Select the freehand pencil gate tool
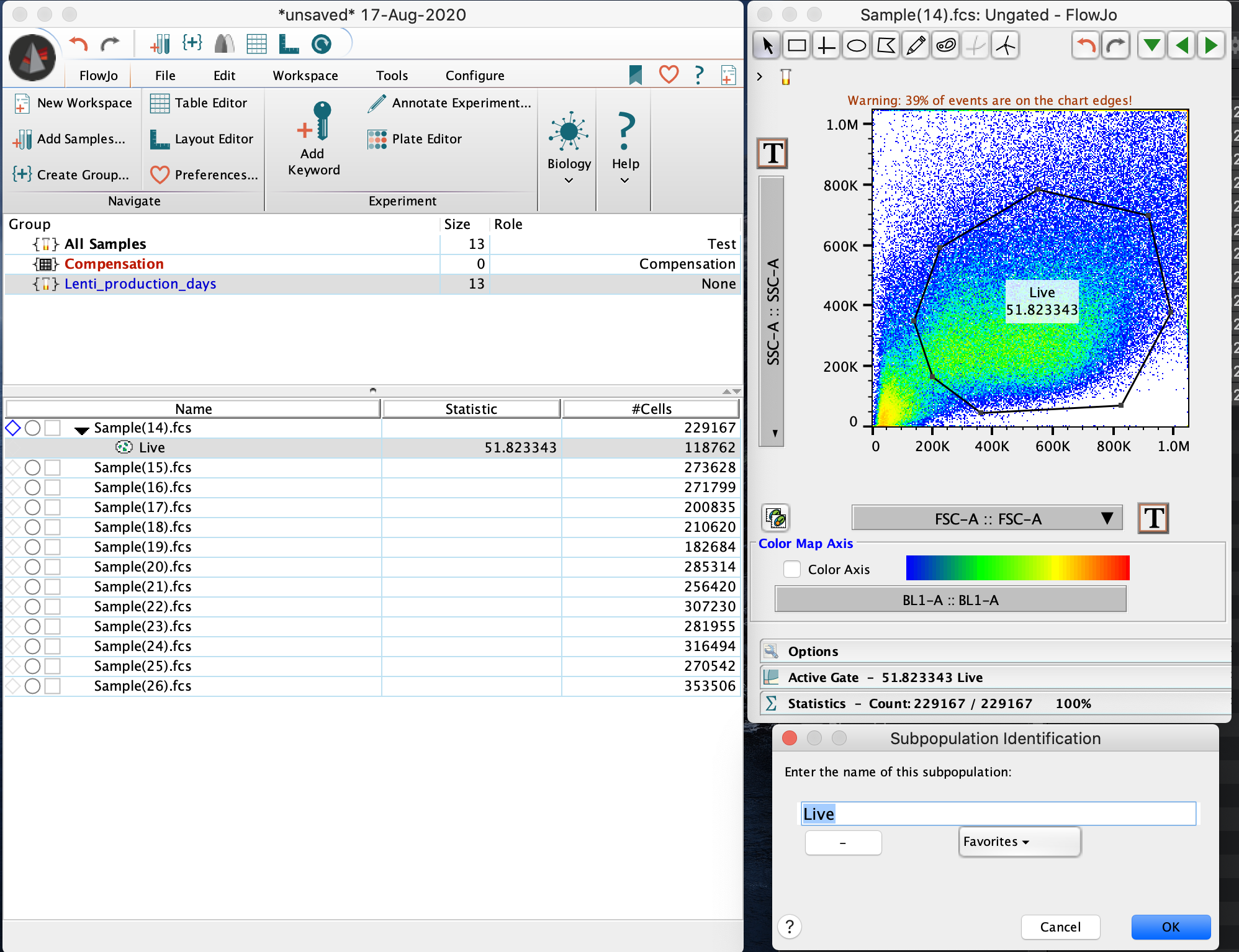Image resolution: width=1239 pixels, height=952 pixels. pos(916,45)
